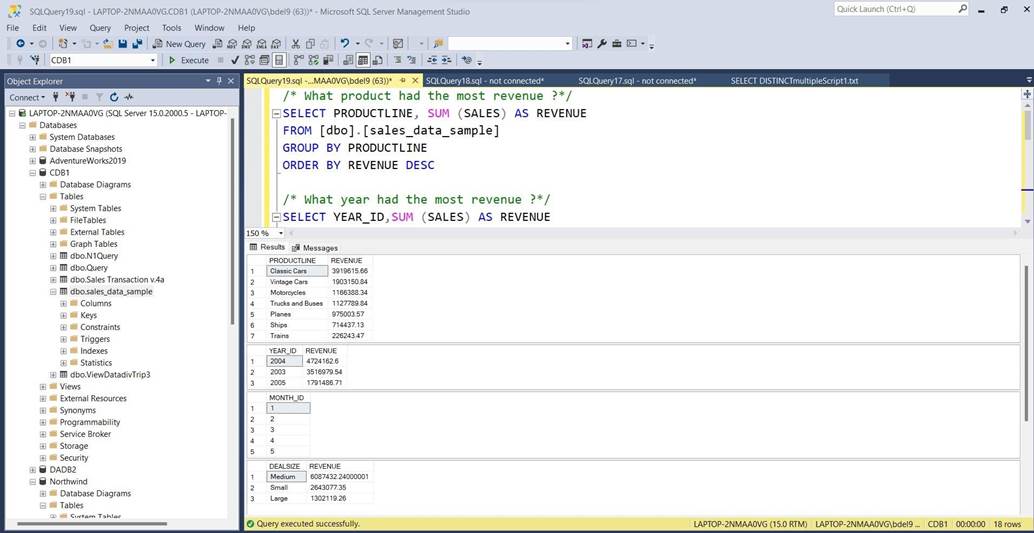Click the Disconnect plug icon in Object Explorer
Screen dimensions: 1034x533
70,97
